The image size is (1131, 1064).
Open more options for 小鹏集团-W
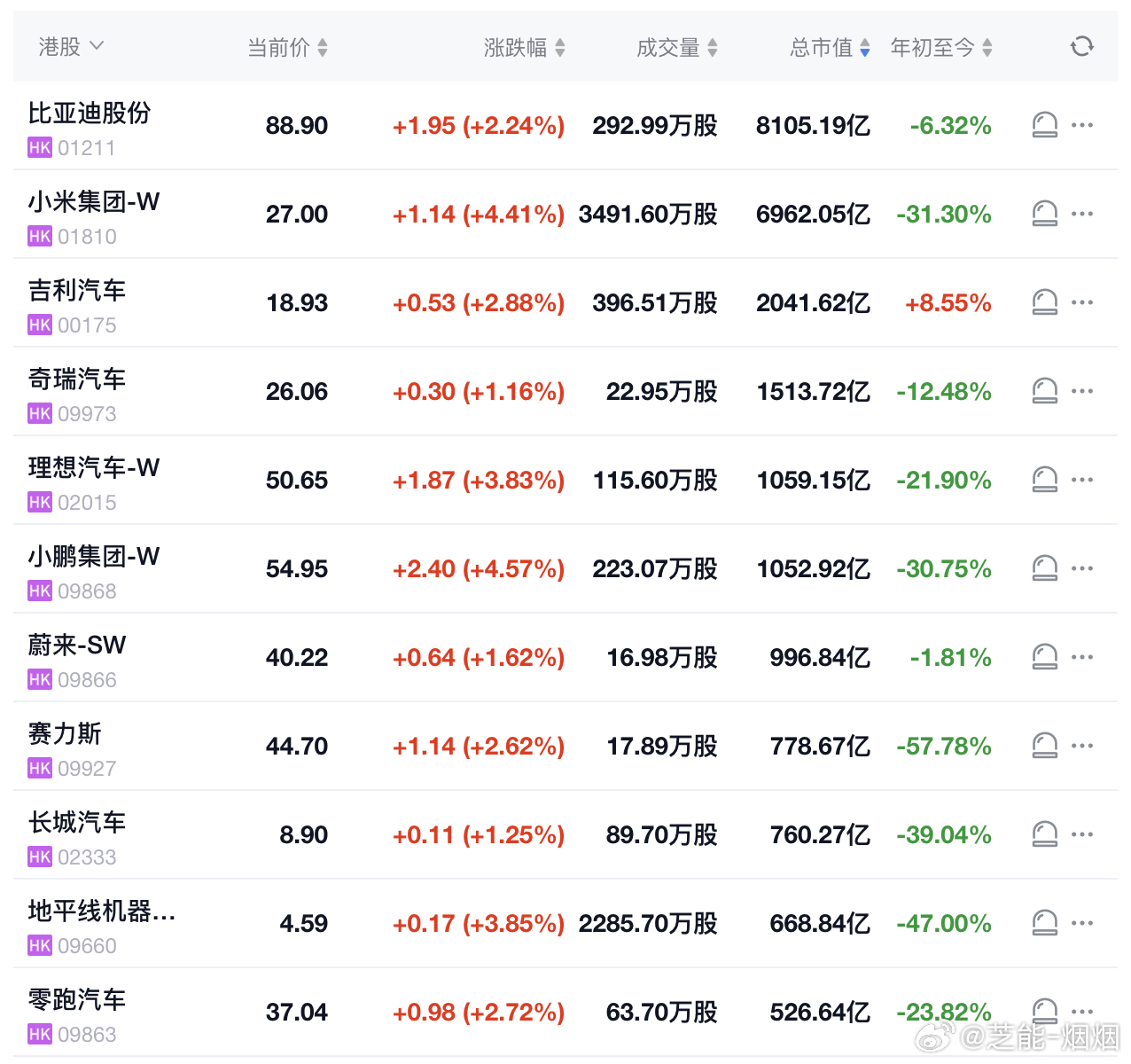click(x=1082, y=568)
